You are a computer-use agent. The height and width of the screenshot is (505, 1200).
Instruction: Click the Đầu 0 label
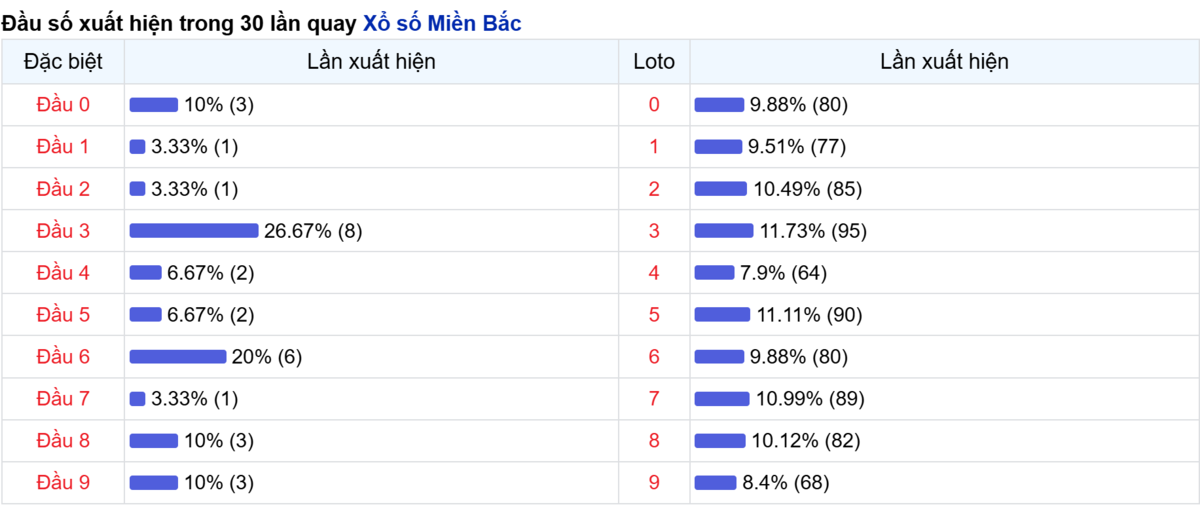[x=63, y=105]
